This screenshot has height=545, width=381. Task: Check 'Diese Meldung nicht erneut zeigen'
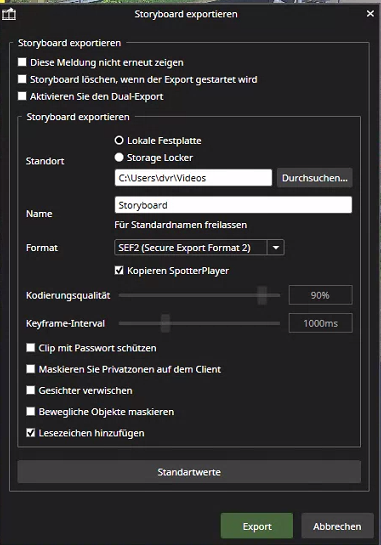point(22,62)
